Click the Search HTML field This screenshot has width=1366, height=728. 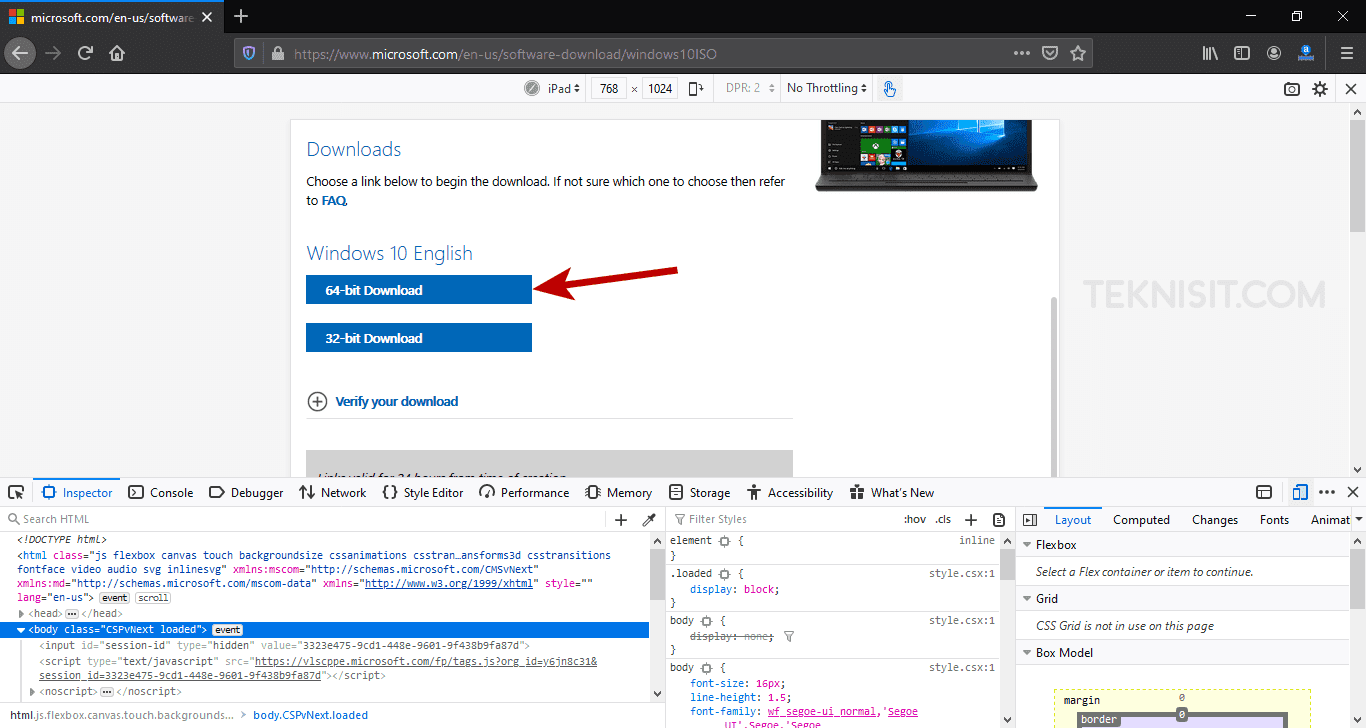pyautogui.click(x=305, y=520)
